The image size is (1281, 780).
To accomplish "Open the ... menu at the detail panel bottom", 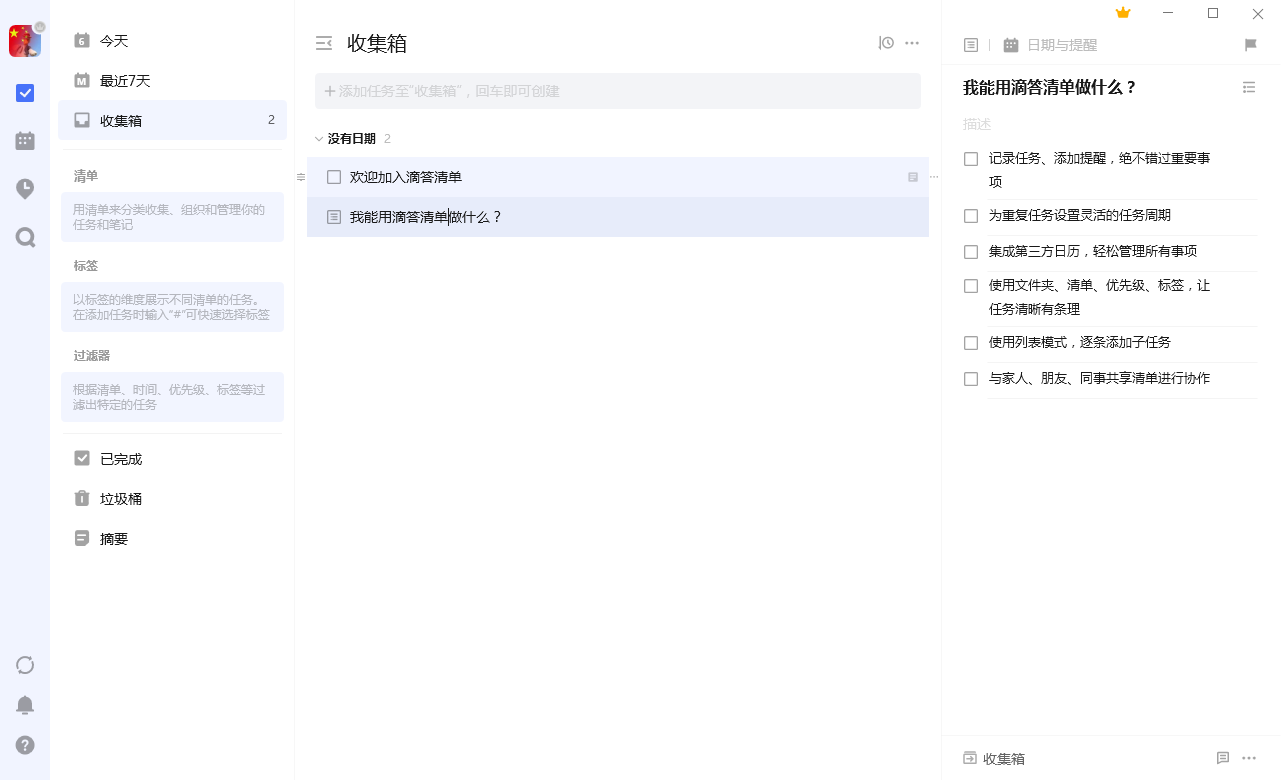I will pyautogui.click(x=1249, y=758).
